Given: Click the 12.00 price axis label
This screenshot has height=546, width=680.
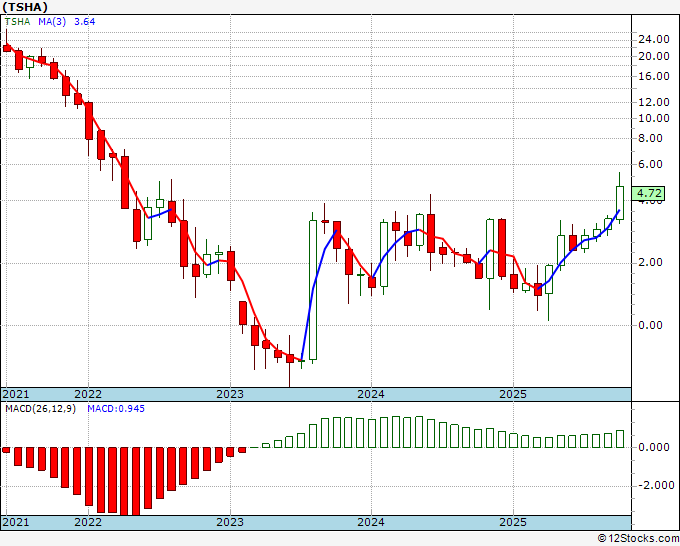Looking at the screenshot, I should pyautogui.click(x=654, y=102).
